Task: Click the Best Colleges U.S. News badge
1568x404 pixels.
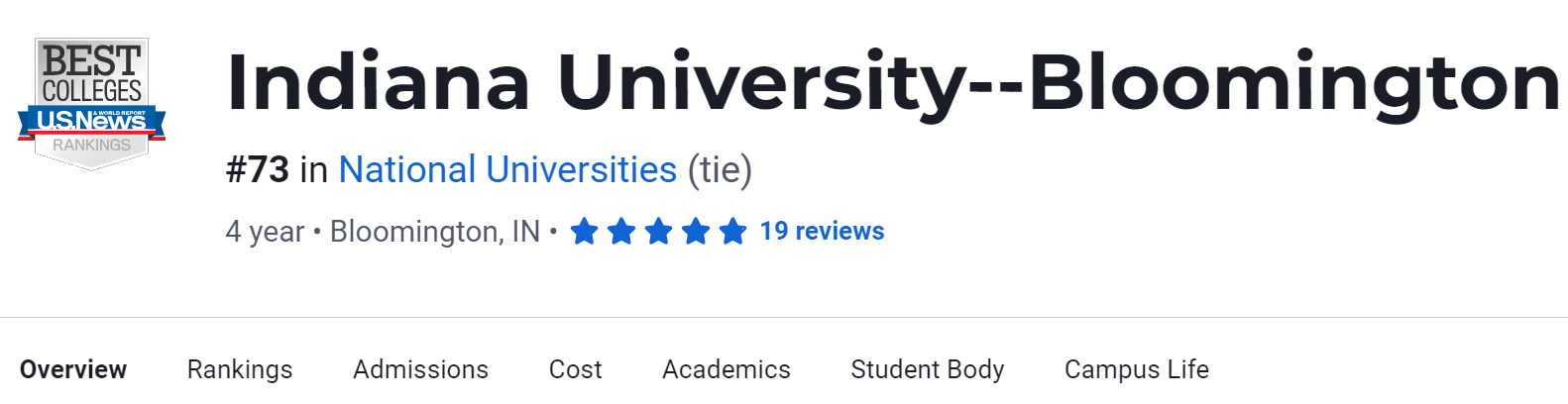Action: point(91,103)
